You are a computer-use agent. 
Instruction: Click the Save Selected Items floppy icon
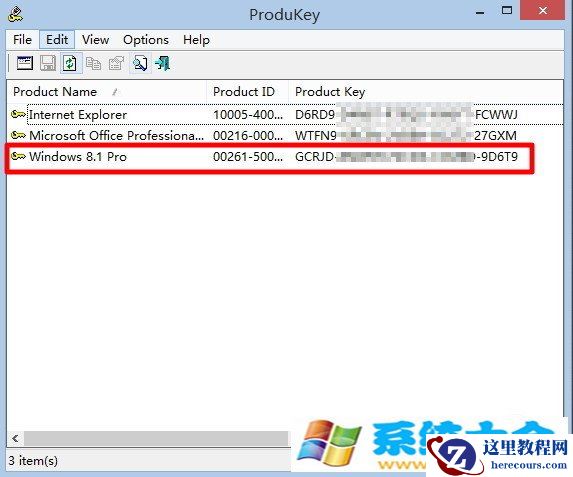[48, 63]
